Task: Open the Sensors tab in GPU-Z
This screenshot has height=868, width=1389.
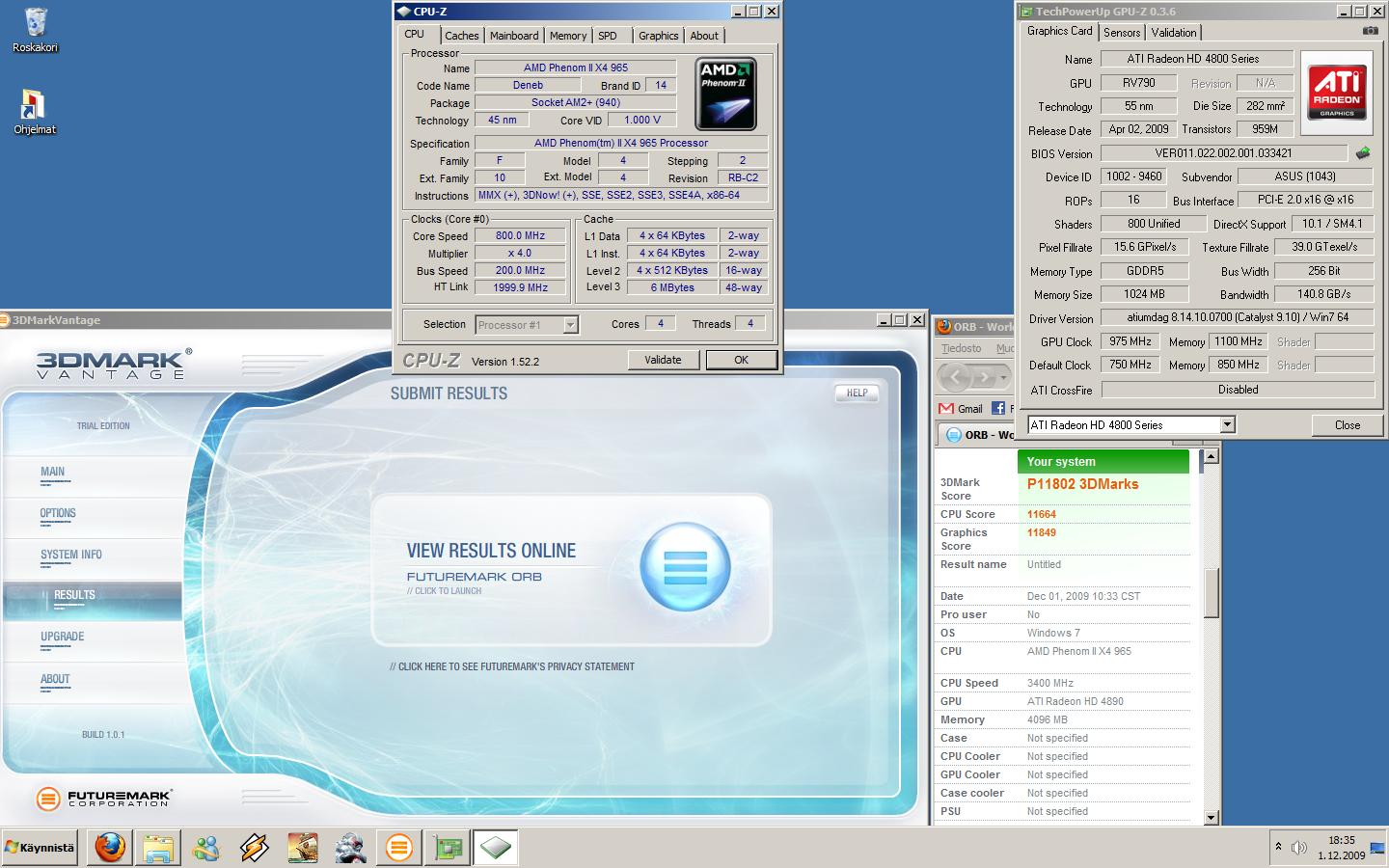Action: (1122, 33)
